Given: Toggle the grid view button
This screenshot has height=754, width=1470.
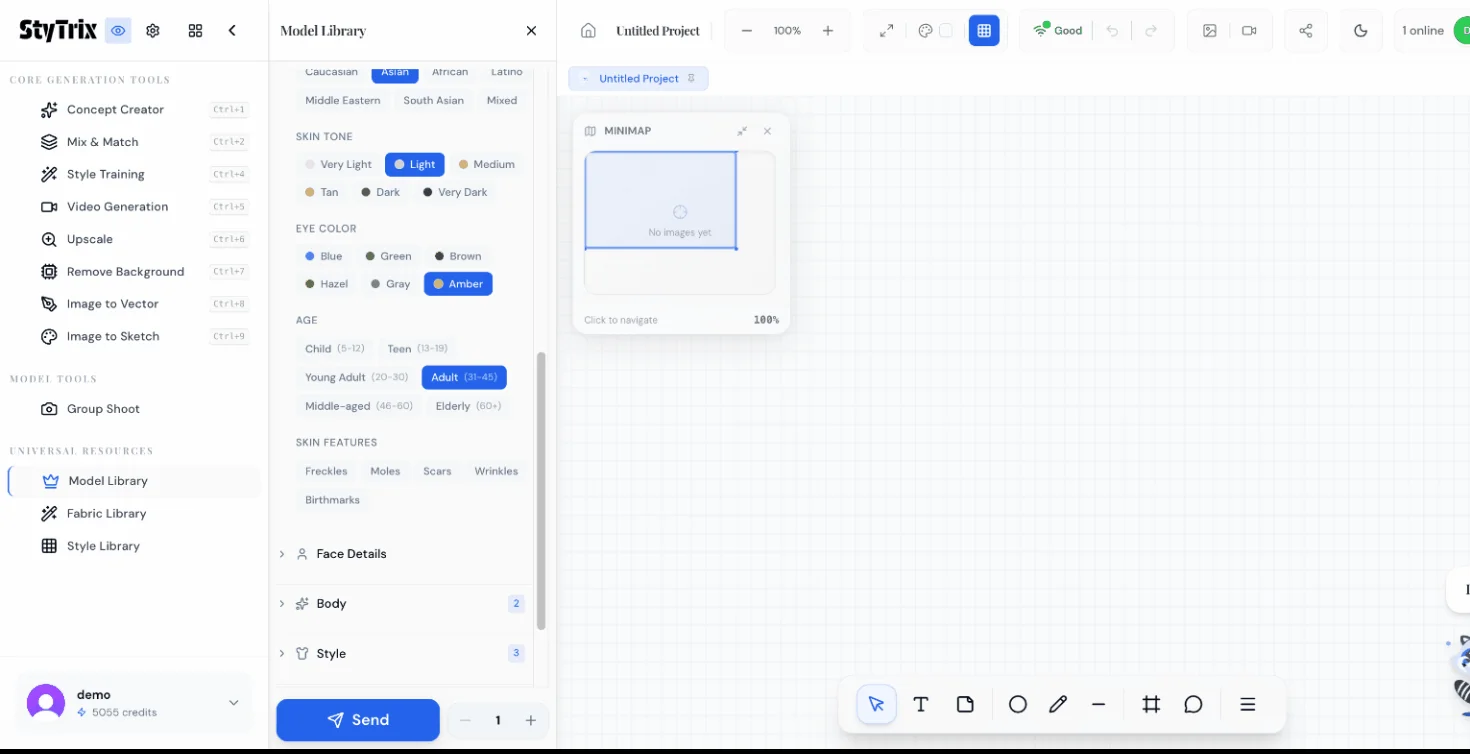Looking at the screenshot, I should [984, 31].
